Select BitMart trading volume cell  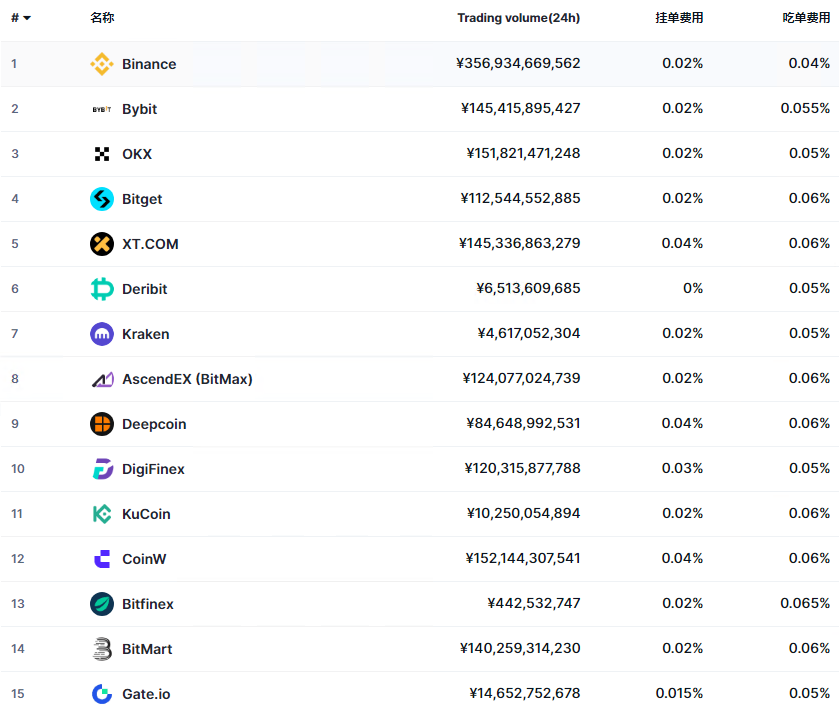point(520,649)
